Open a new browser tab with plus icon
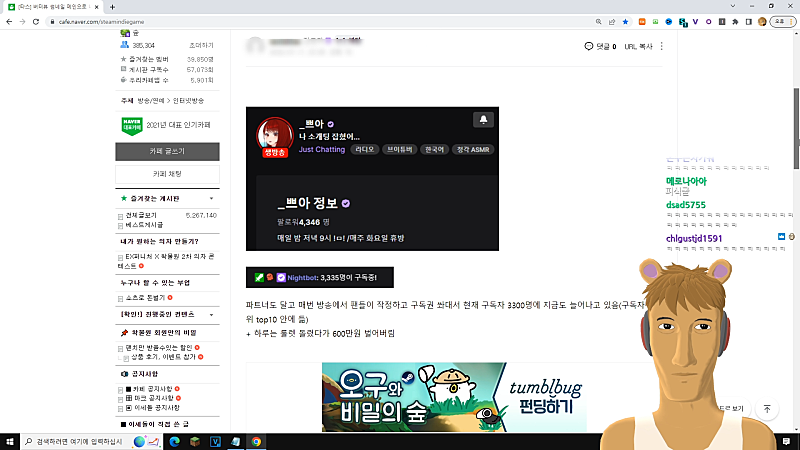This screenshot has width=800, height=450. point(112,7)
